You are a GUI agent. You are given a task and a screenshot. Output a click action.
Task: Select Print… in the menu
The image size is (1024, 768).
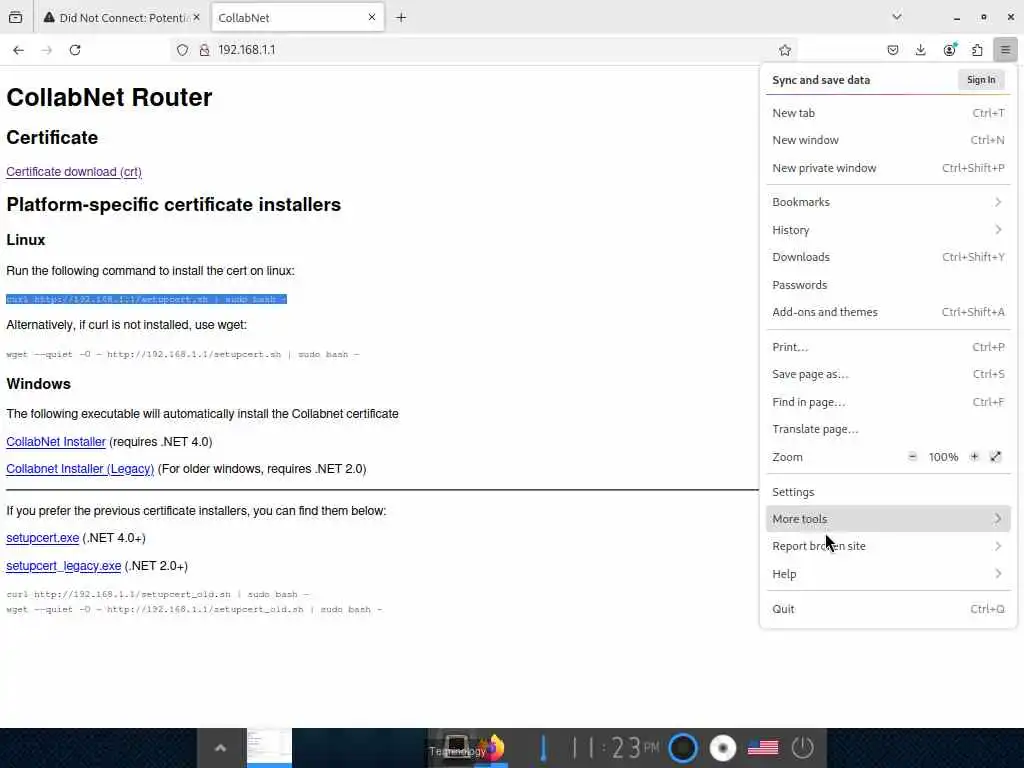coord(888,347)
